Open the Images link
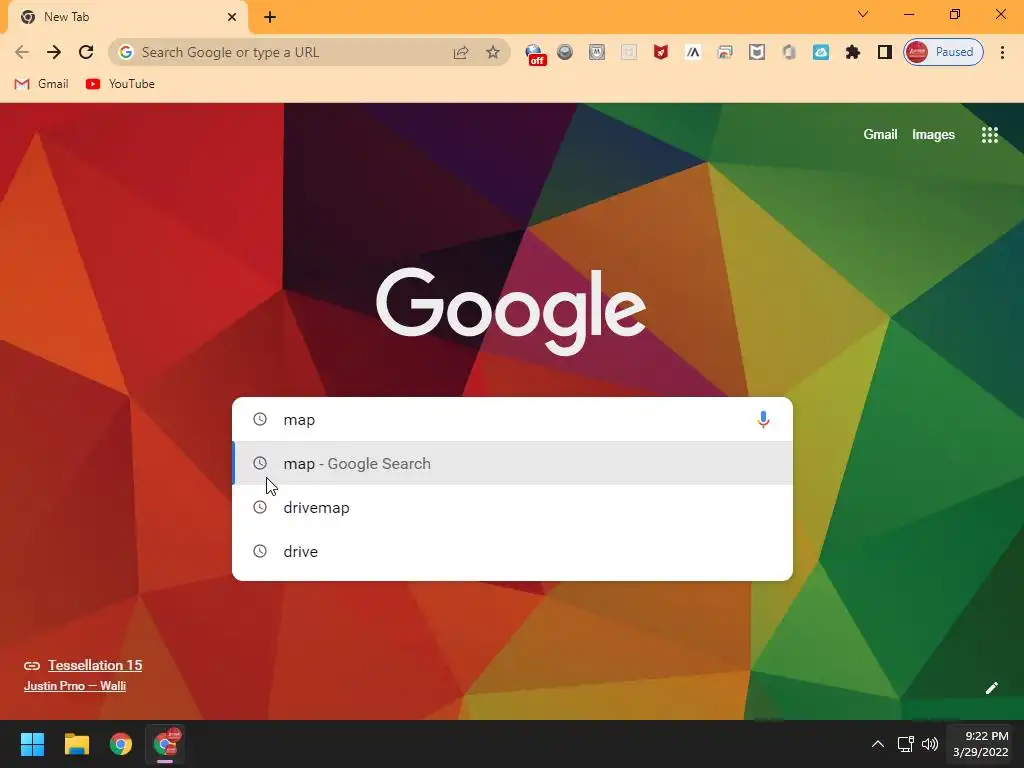This screenshot has height=768, width=1024. tap(933, 135)
